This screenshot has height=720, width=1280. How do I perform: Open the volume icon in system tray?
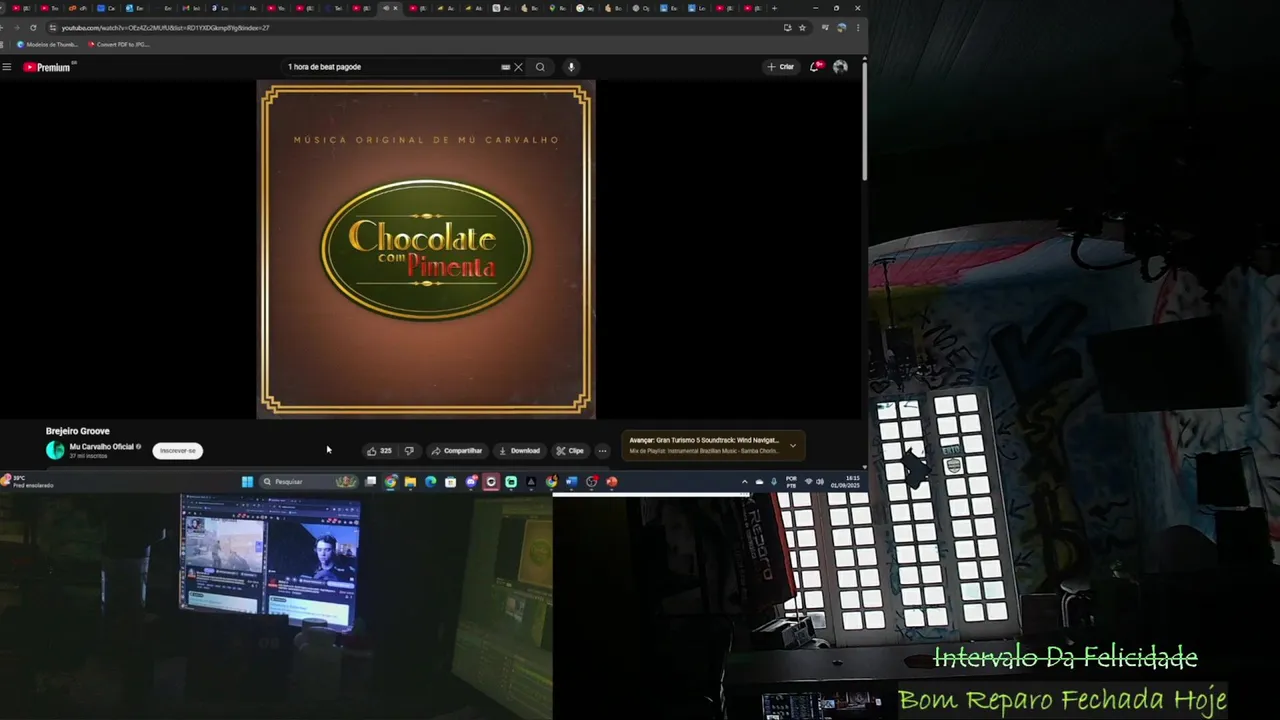tap(821, 482)
